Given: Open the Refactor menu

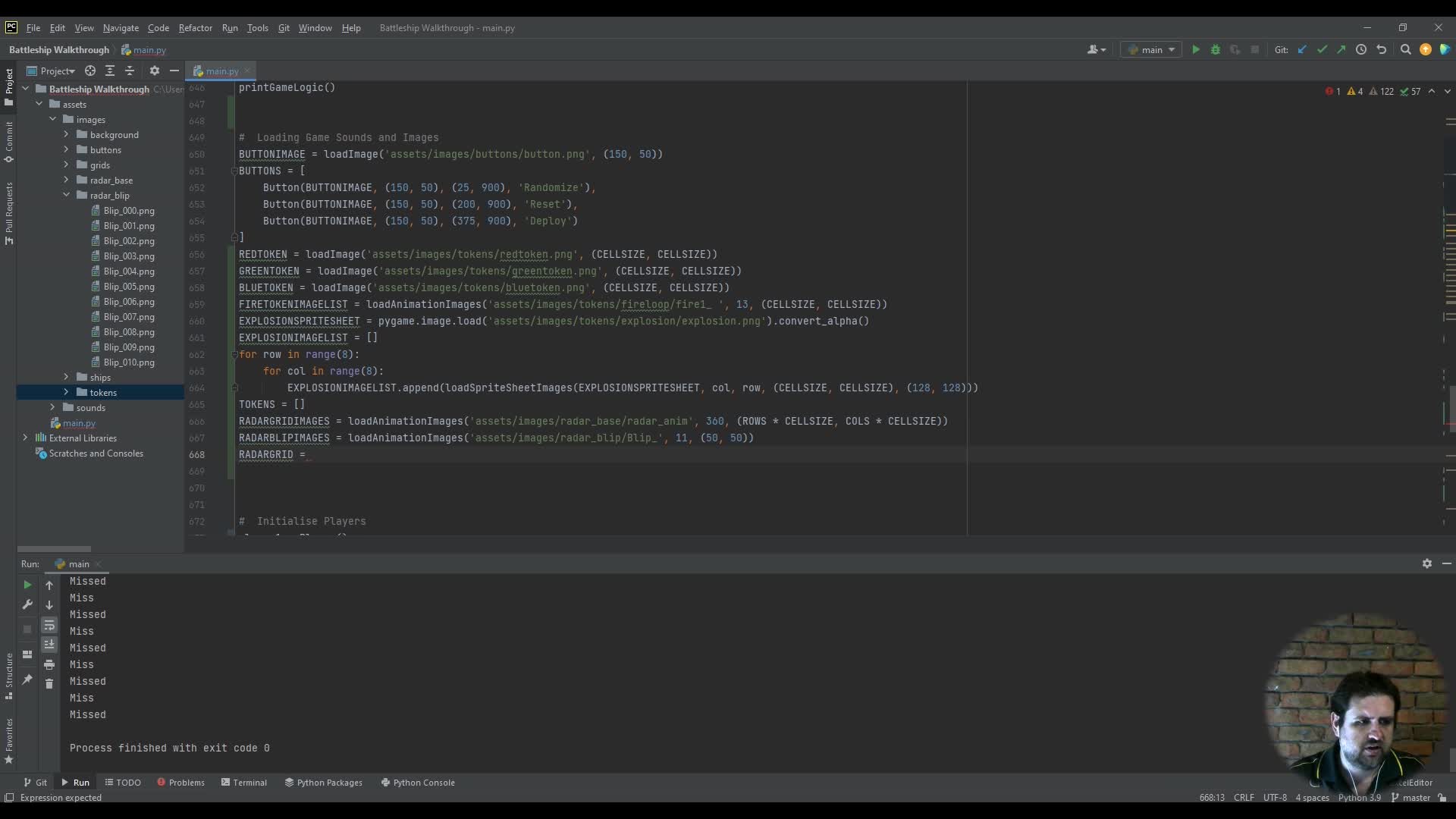Looking at the screenshot, I should pyautogui.click(x=196, y=28).
